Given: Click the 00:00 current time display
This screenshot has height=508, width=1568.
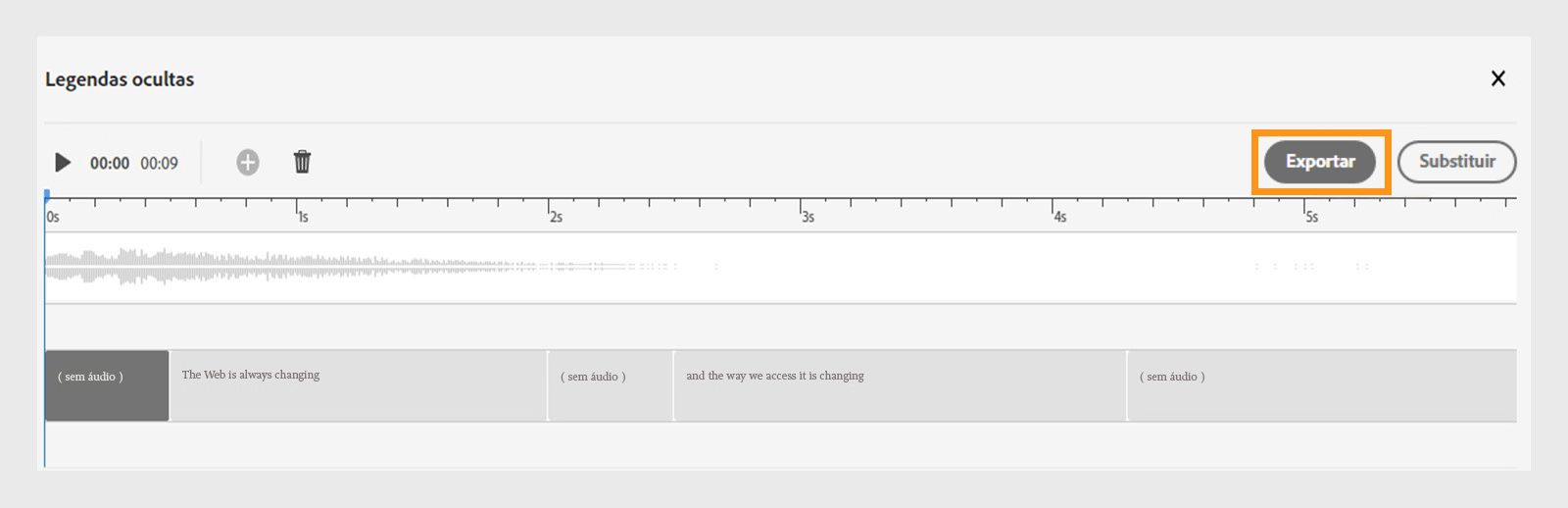Looking at the screenshot, I should click(x=110, y=164).
